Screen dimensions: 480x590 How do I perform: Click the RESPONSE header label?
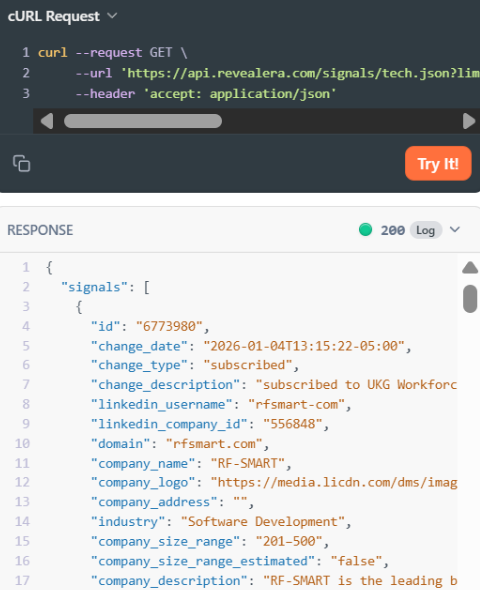point(40,230)
